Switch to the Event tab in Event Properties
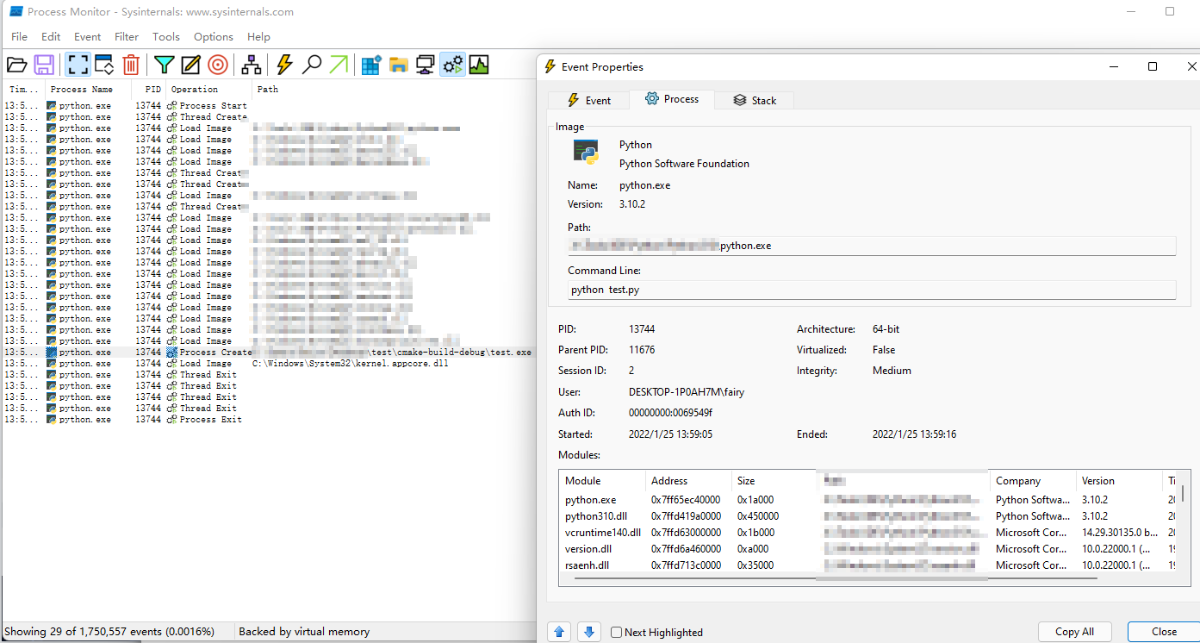Image resolution: width=1200 pixels, height=643 pixels. 589,100
